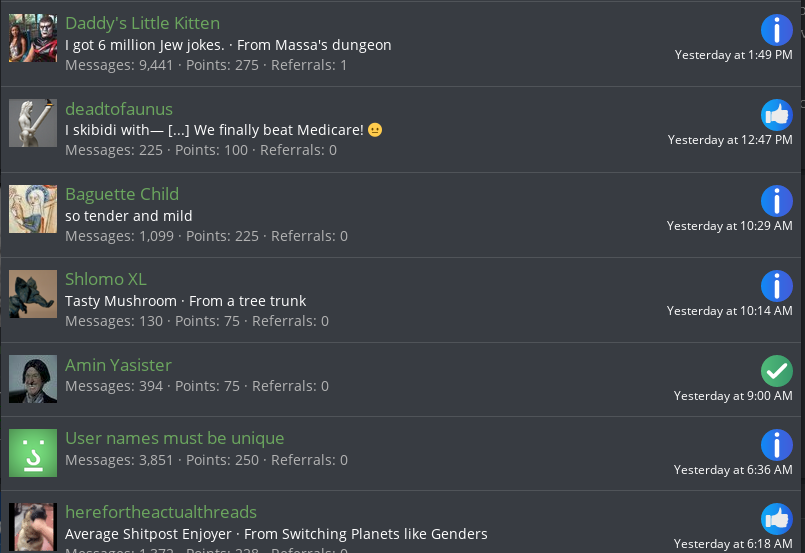Open the deadtofaunus profile link
This screenshot has width=805, height=553.
tap(119, 109)
